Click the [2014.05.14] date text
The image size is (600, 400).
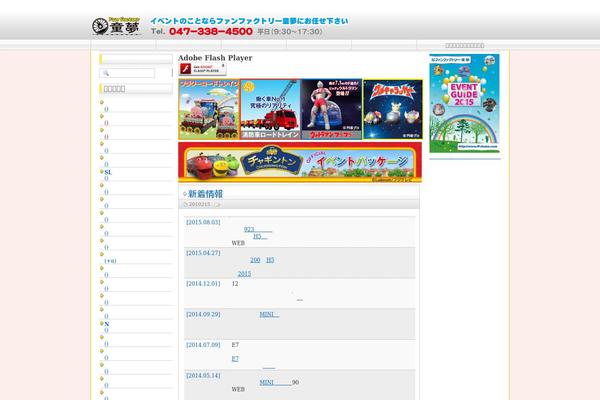pyautogui.click(x=203, y=376)
